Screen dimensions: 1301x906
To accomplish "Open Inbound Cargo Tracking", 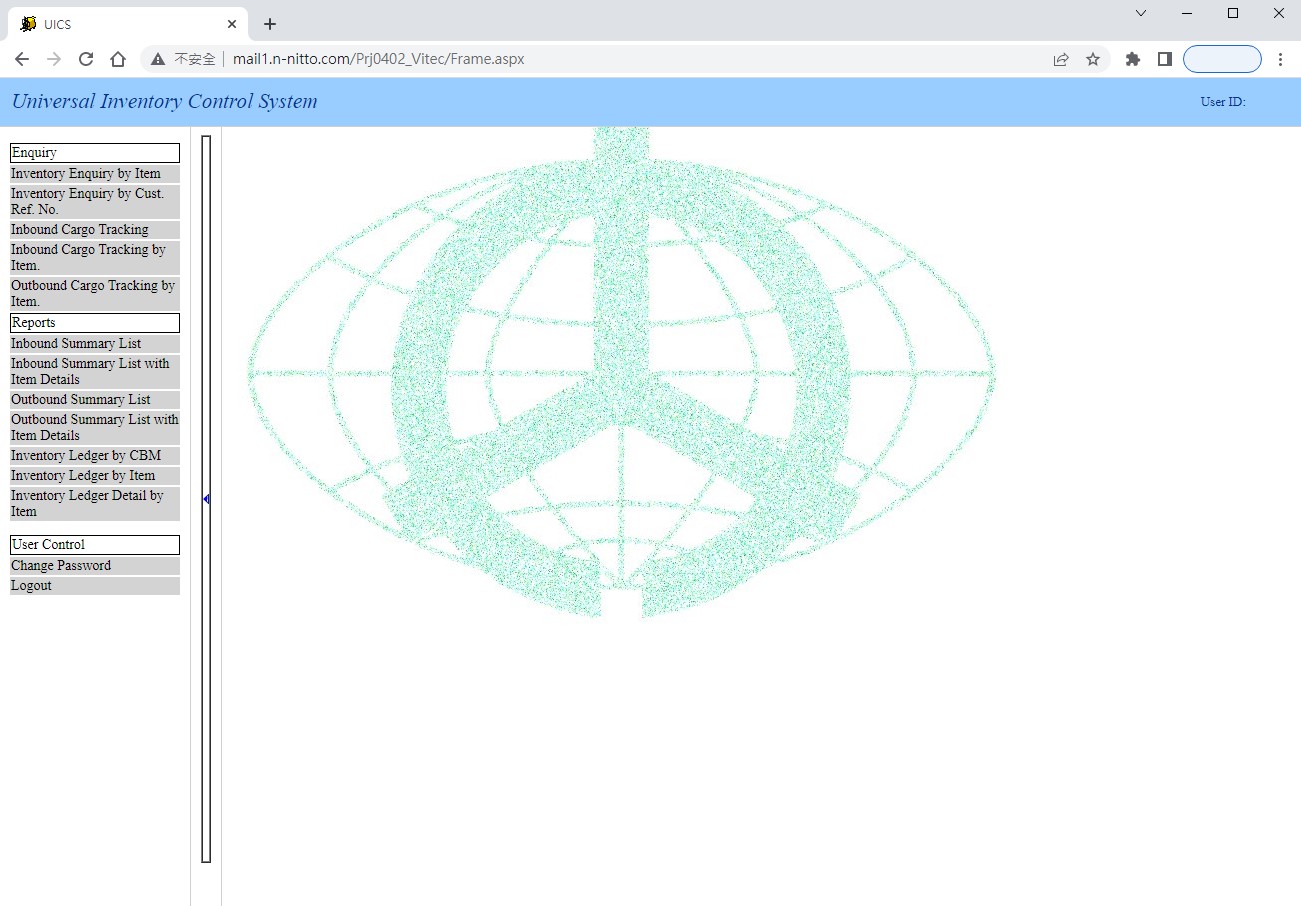I will click(95, 230).
